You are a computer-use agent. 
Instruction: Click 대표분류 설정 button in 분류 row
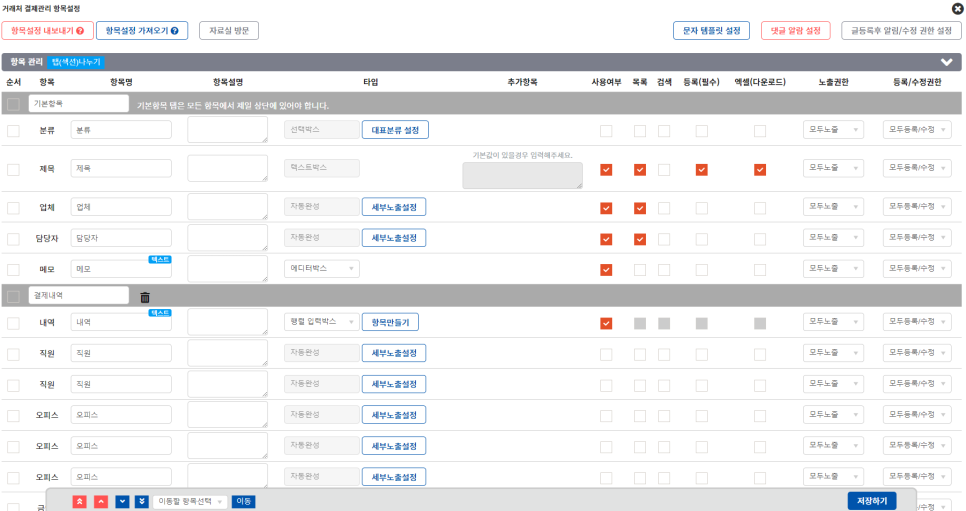395,130
